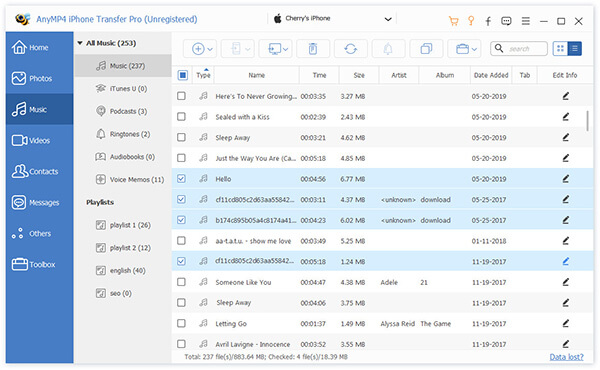Click the Data lost? link

(566, 357)
